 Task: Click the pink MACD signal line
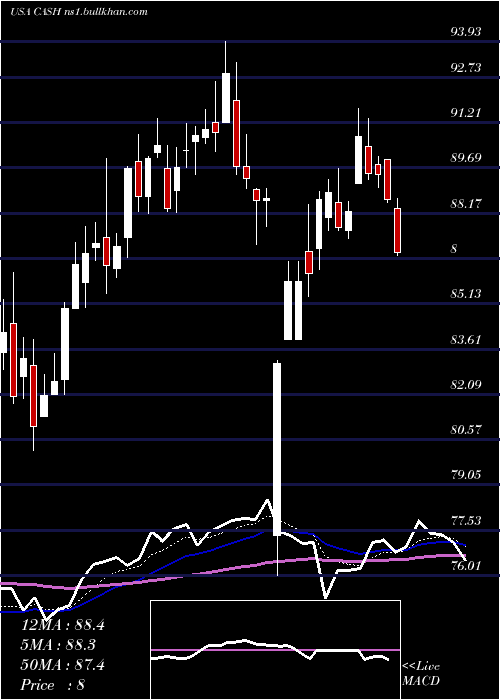click(275, 650)
